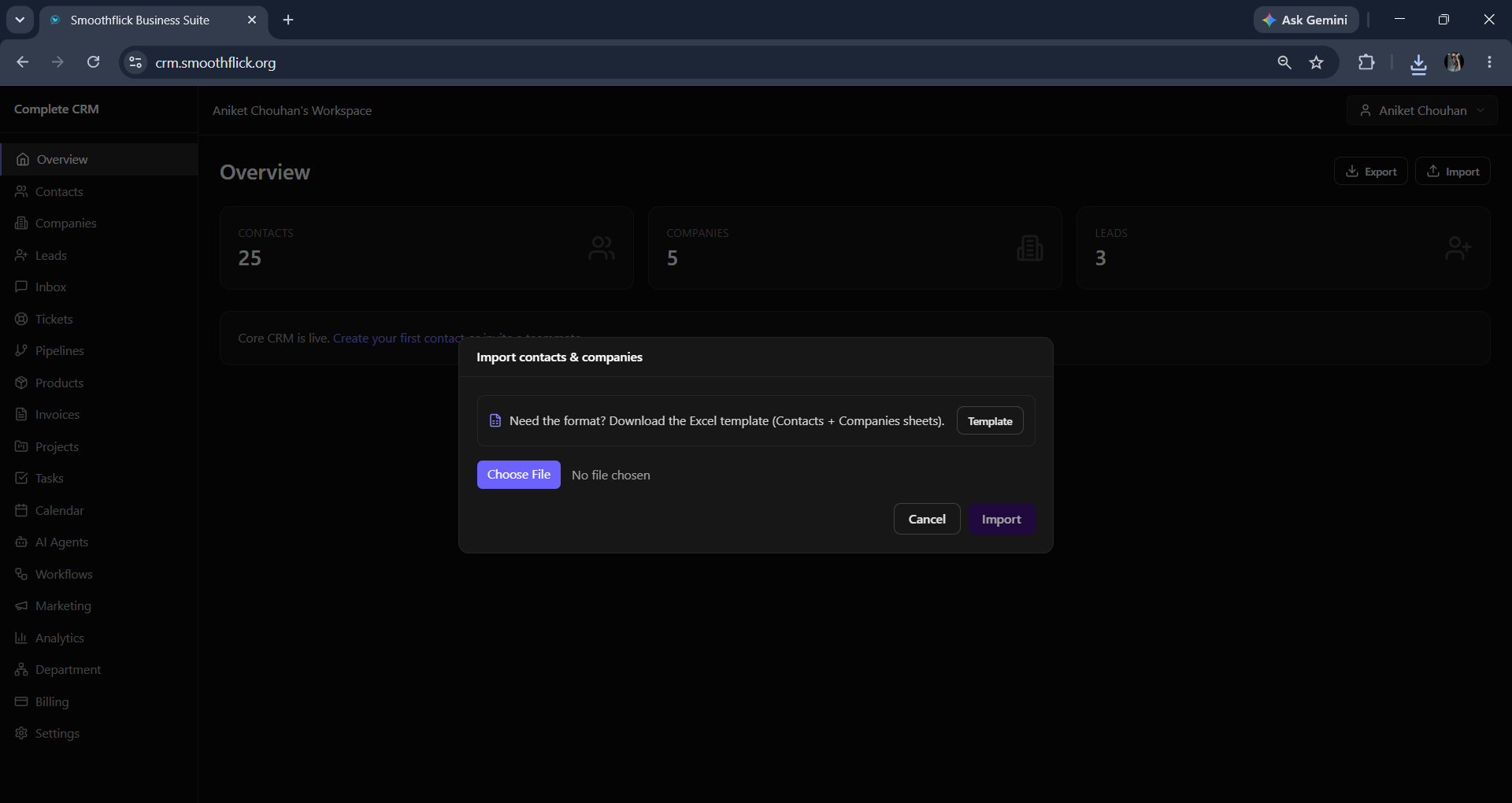Open the Aniket Chouhan account dropdown

click(1422, 110)
